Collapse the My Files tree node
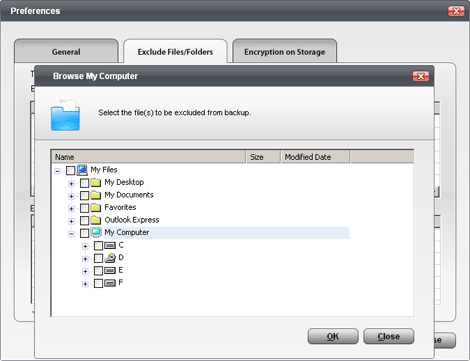The width and height of the screenshot is (470, 361). coord(58,171)
